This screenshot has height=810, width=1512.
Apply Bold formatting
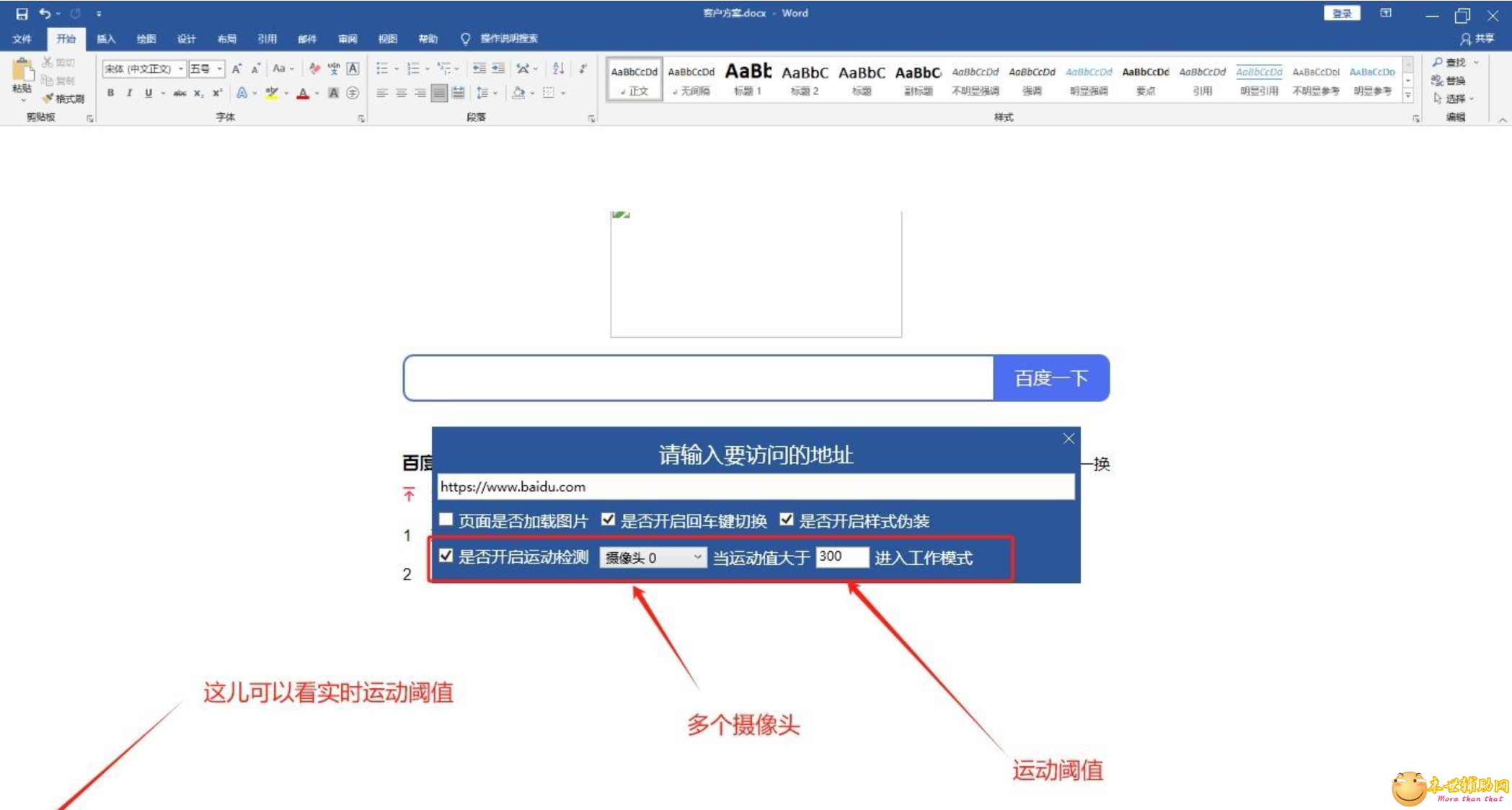tap(110, 93)
